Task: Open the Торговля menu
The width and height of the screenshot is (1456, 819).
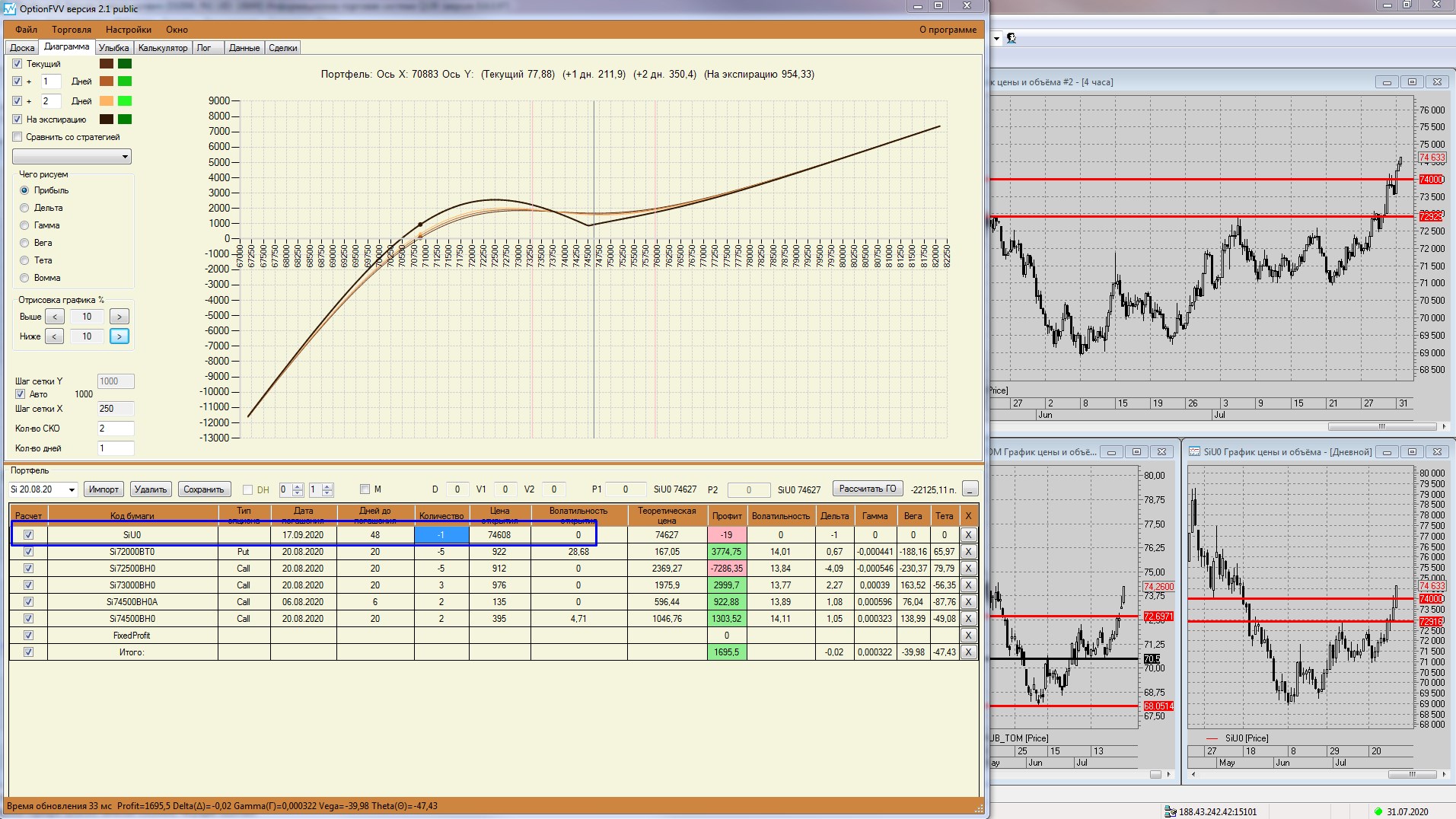Action: 72,30
